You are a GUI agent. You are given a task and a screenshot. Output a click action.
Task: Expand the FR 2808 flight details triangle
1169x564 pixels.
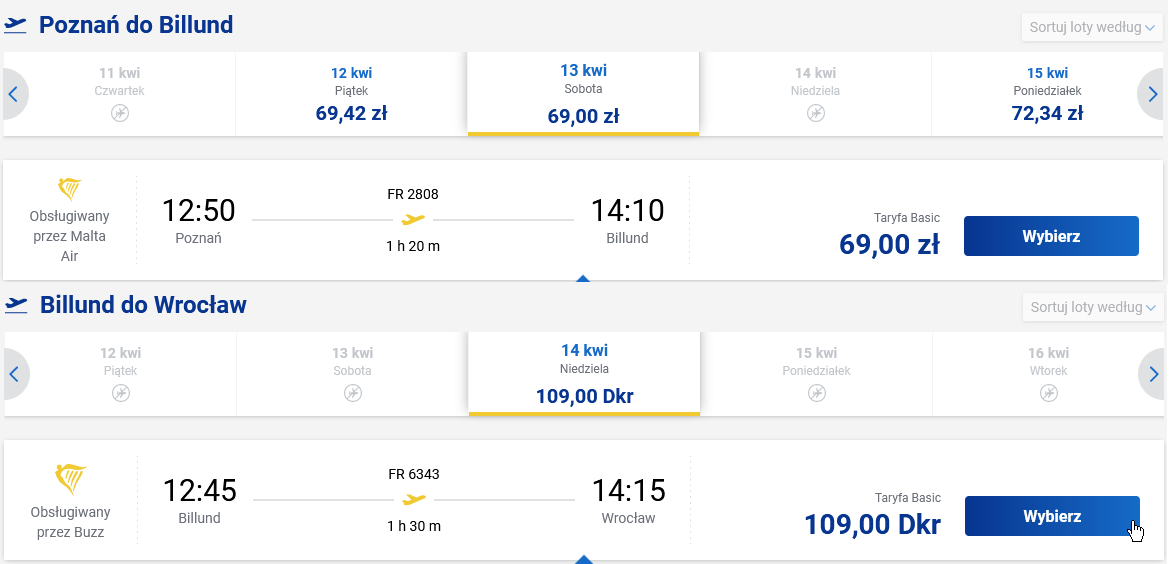(583, 278)
